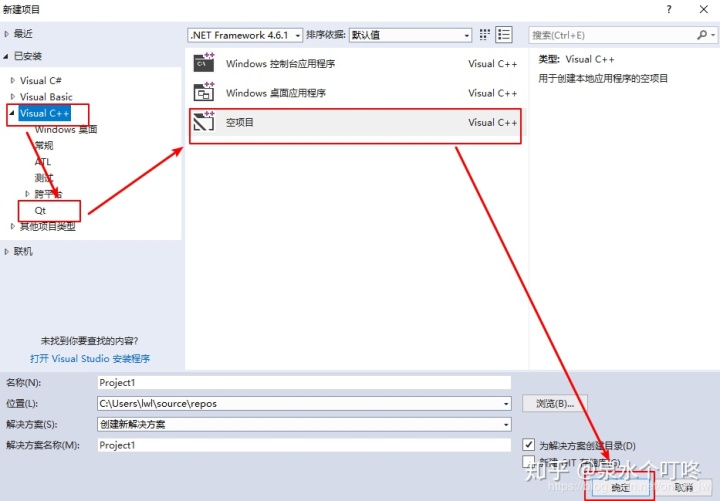Click the 取消 (Cancel) button
The image size is (720, 501).
(x=684, y=487)
